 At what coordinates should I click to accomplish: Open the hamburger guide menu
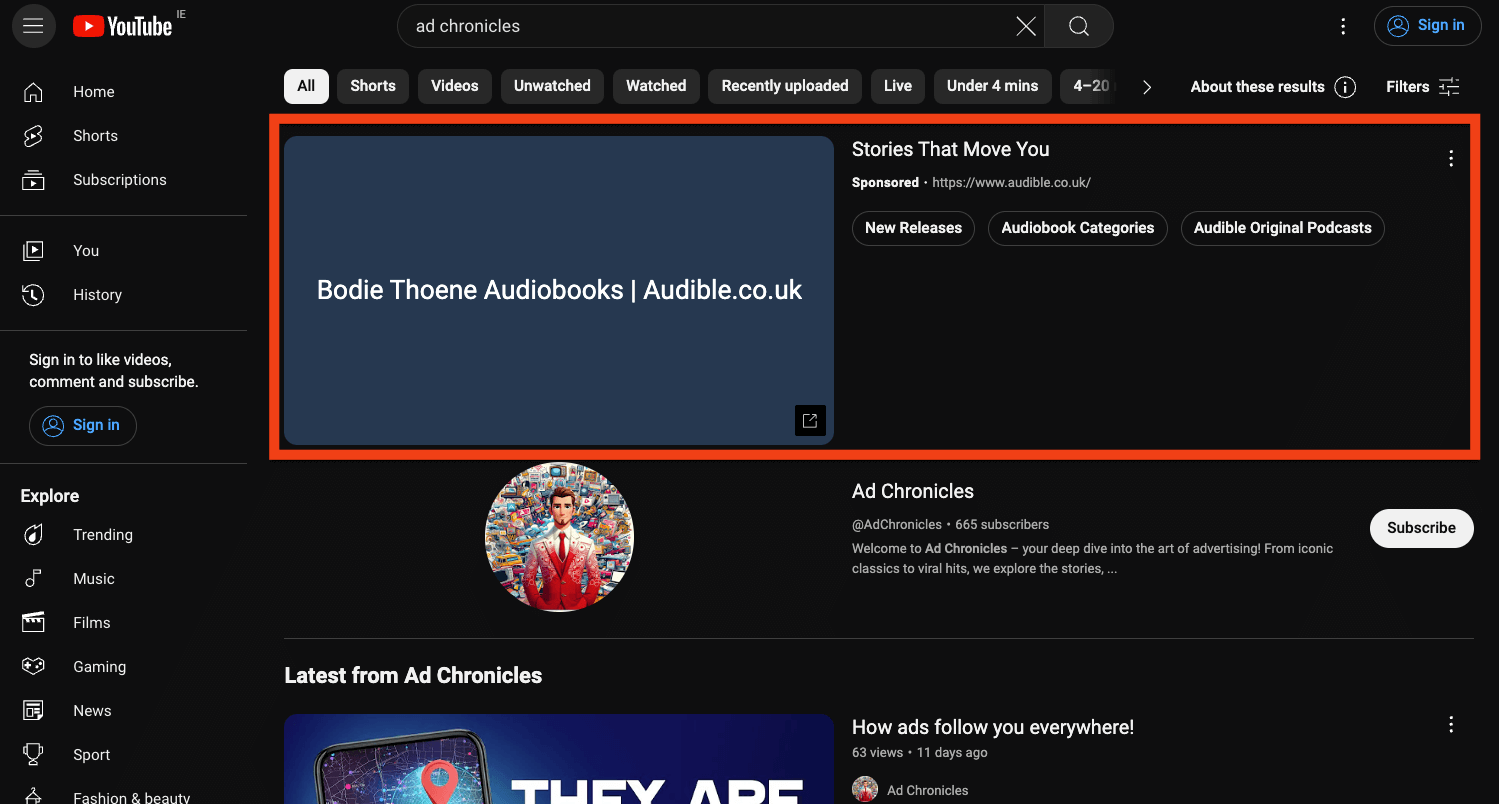point(33,26)
